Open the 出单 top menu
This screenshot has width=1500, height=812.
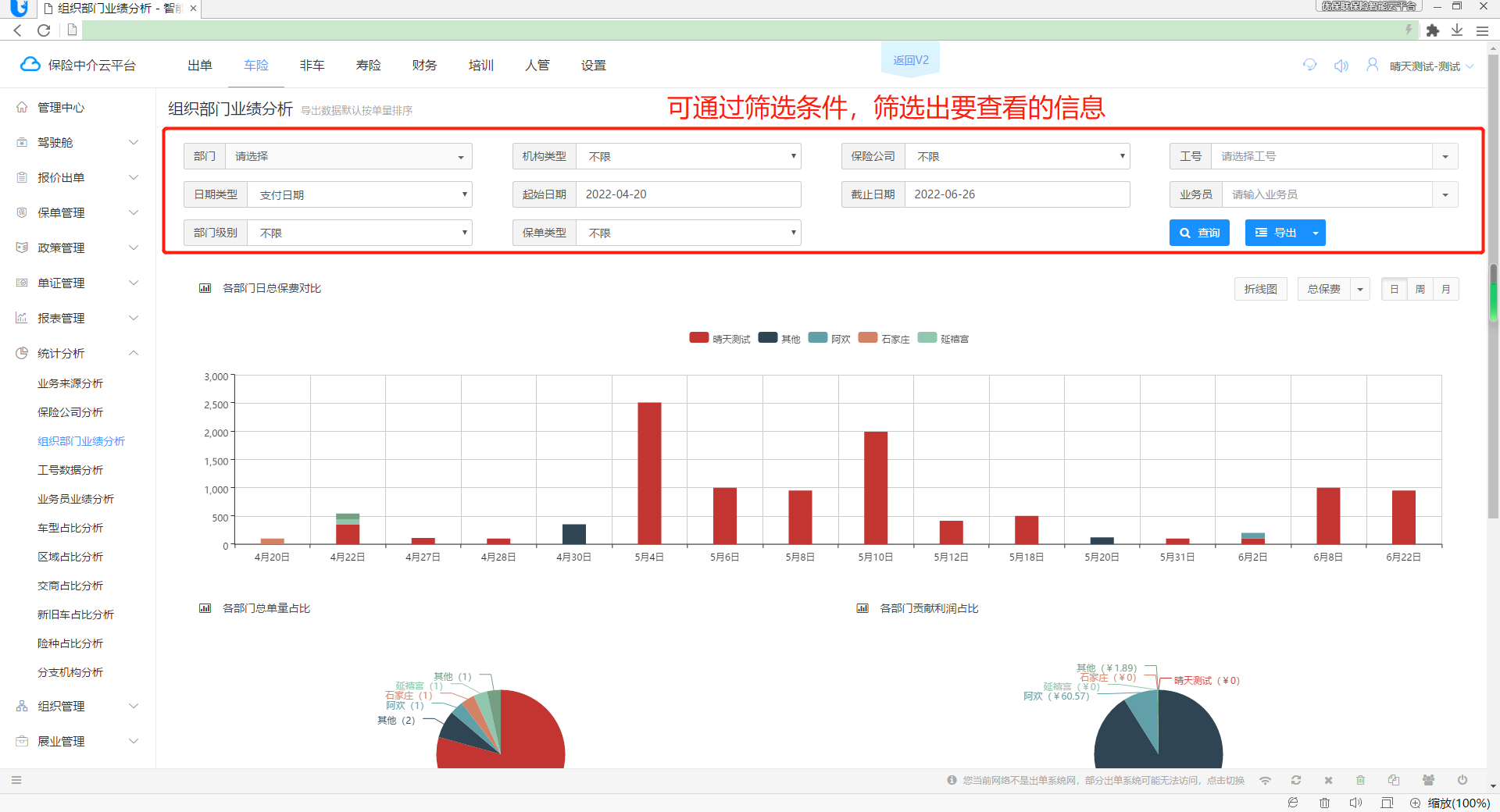point(200,66)
